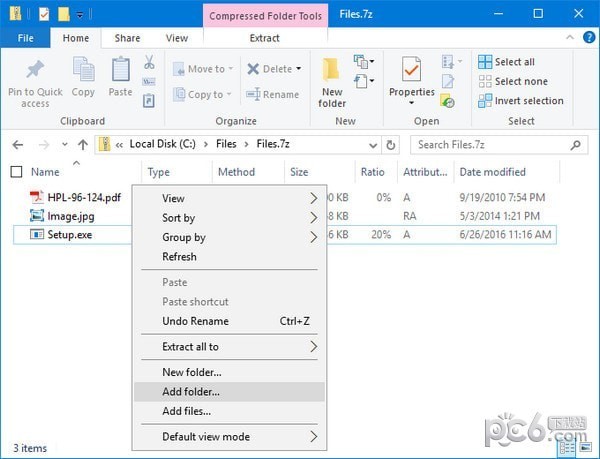Select the HPL-96-124.pdf file
Image resolution: width=600 pixels, height=459 pixels.
coord(84,197)
